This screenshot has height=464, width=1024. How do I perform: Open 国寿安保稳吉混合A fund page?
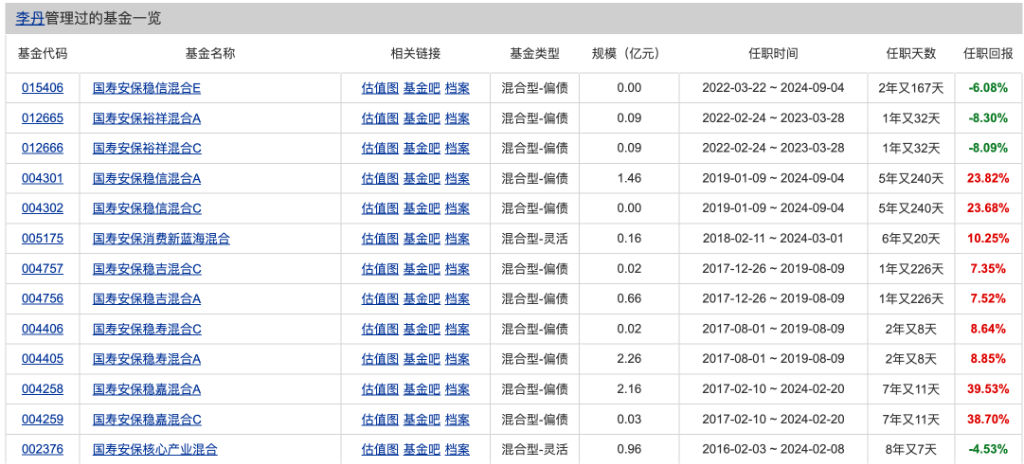point(147,299)
